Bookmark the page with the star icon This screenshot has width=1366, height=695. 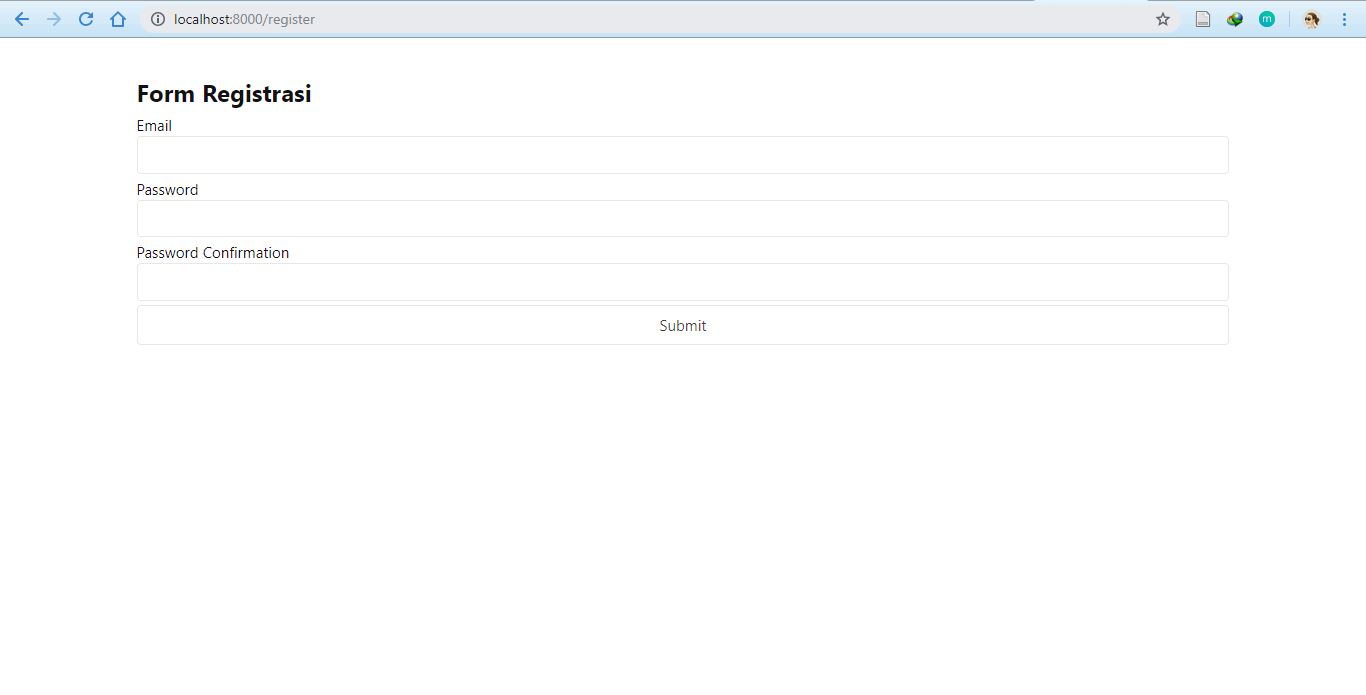click(1162, 19)
